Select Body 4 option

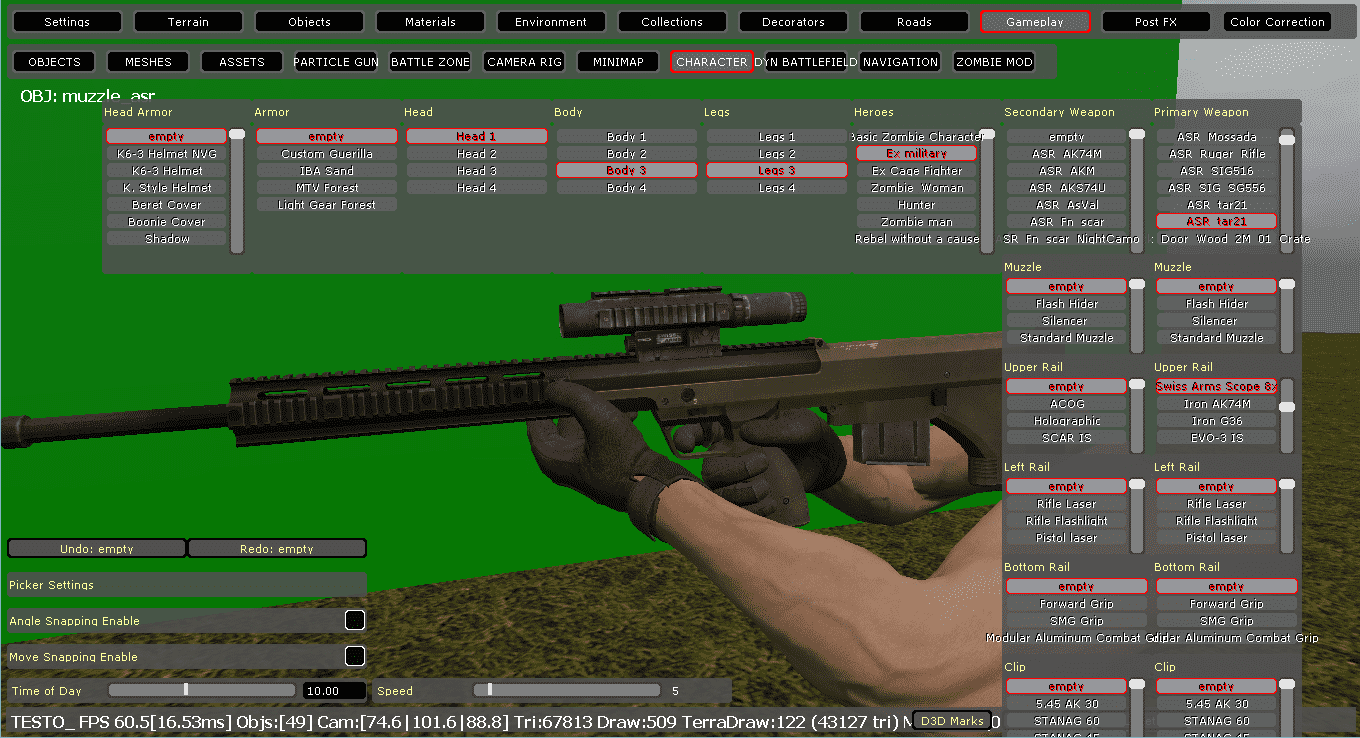[627, 188]
